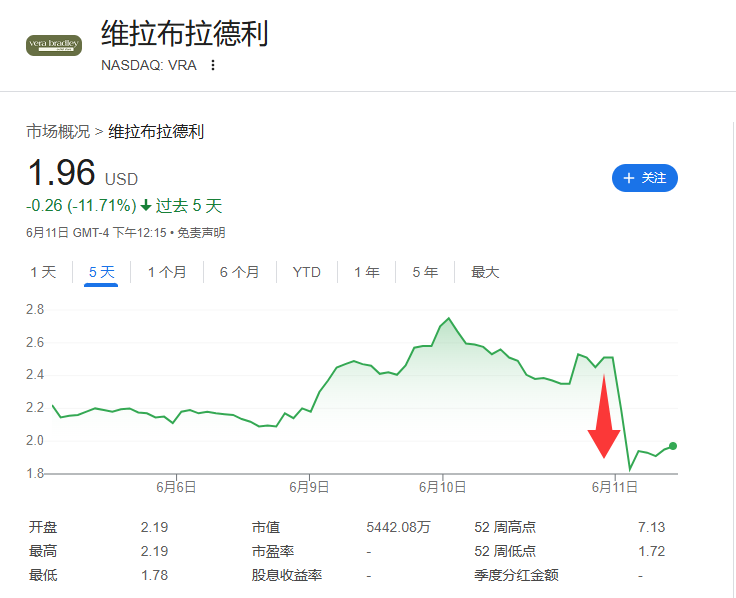The width and height of the screenshot is (736, 598).
Task: Click the 52 周高点 value 7.13
Action: click(x=652, y=527)
